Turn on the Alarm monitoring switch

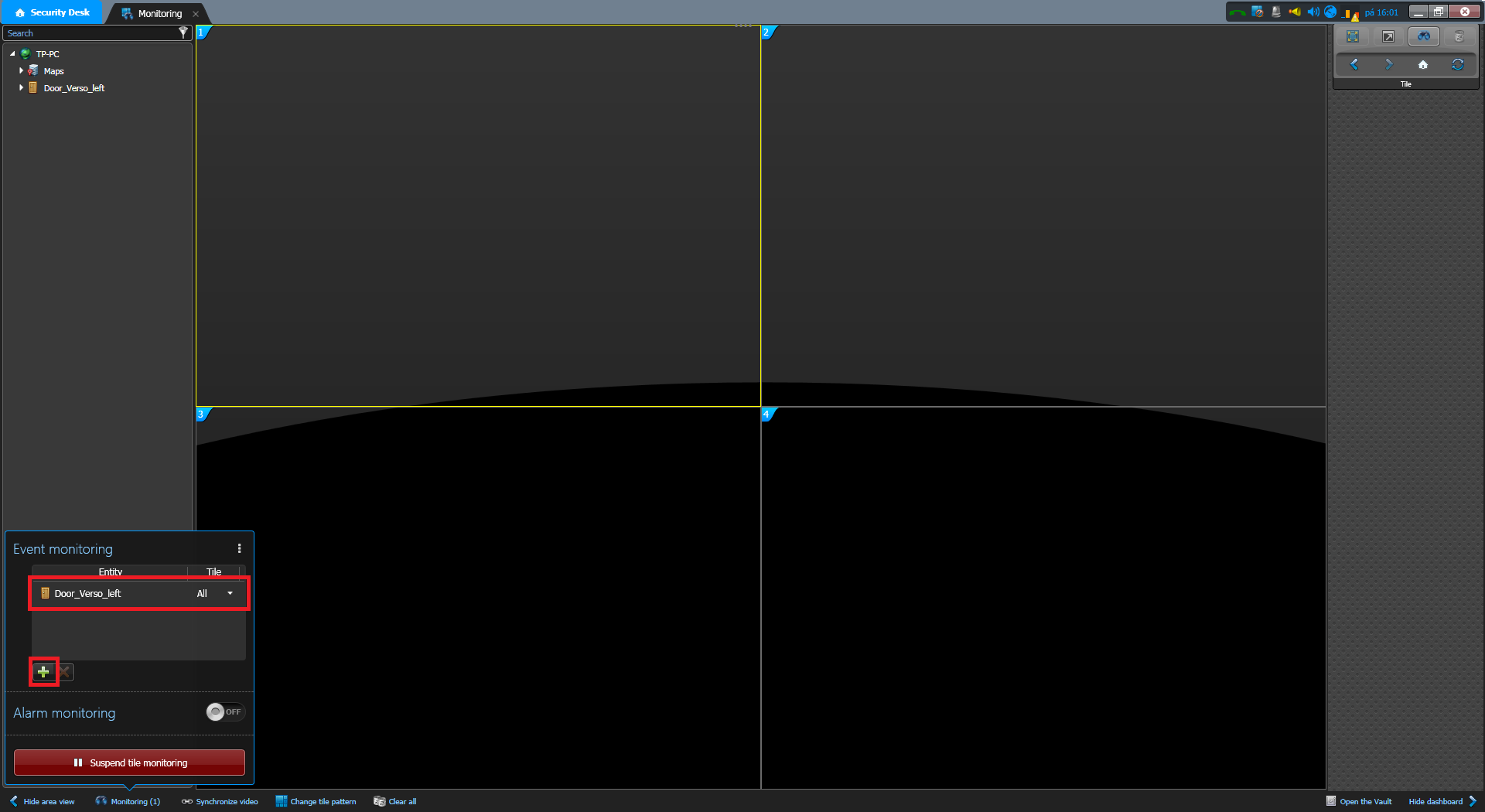point(224,711)
